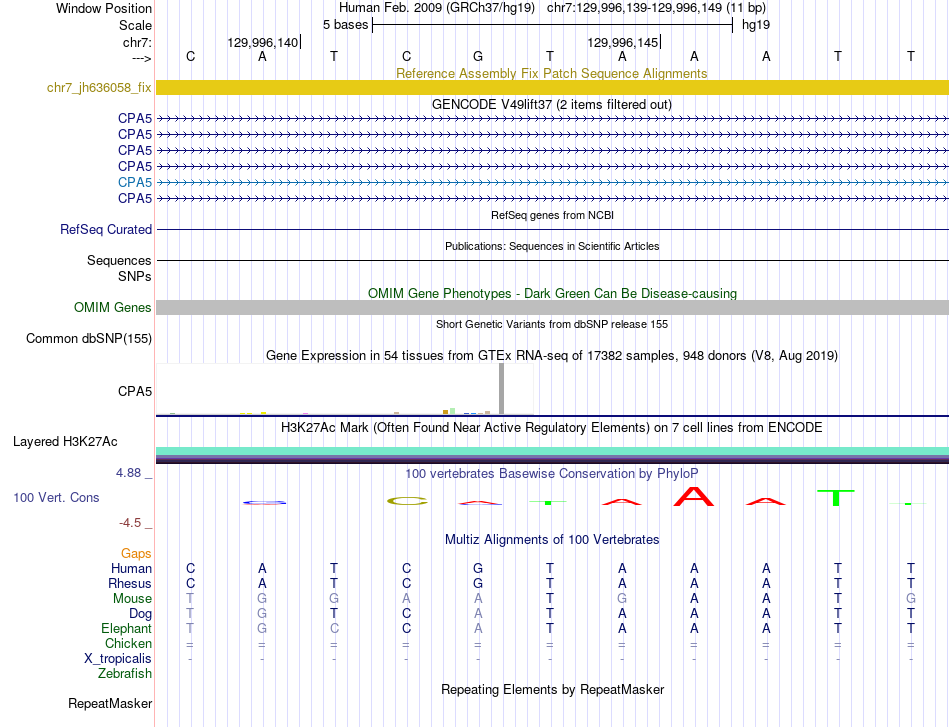This screenshot has width=950, height=727.
Task: Click the SNPs track label
Action: (135, 276)
